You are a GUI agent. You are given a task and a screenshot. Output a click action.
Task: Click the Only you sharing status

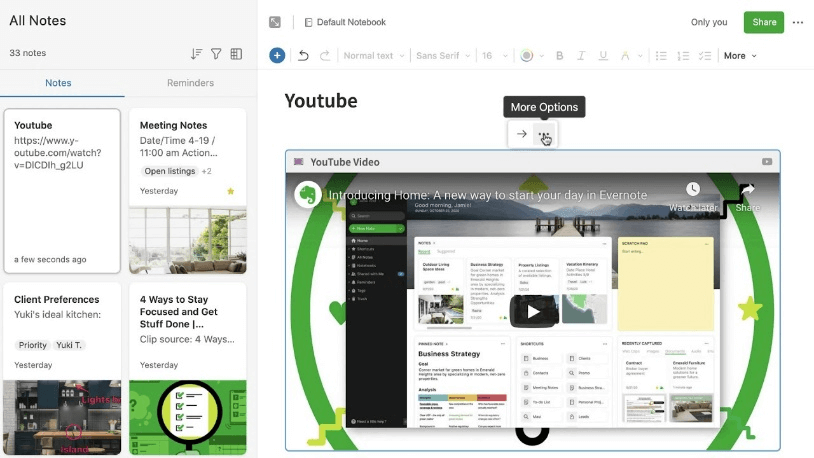709,22
